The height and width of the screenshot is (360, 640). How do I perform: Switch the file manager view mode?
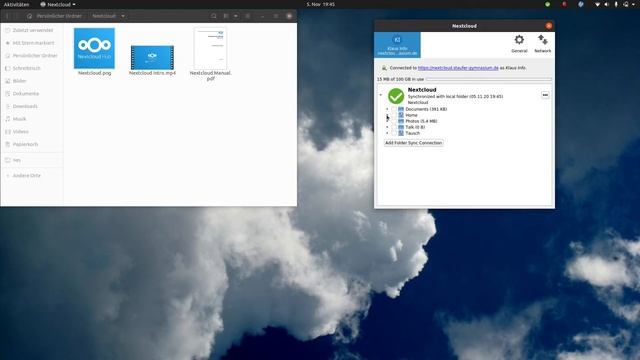pos(226,16)
